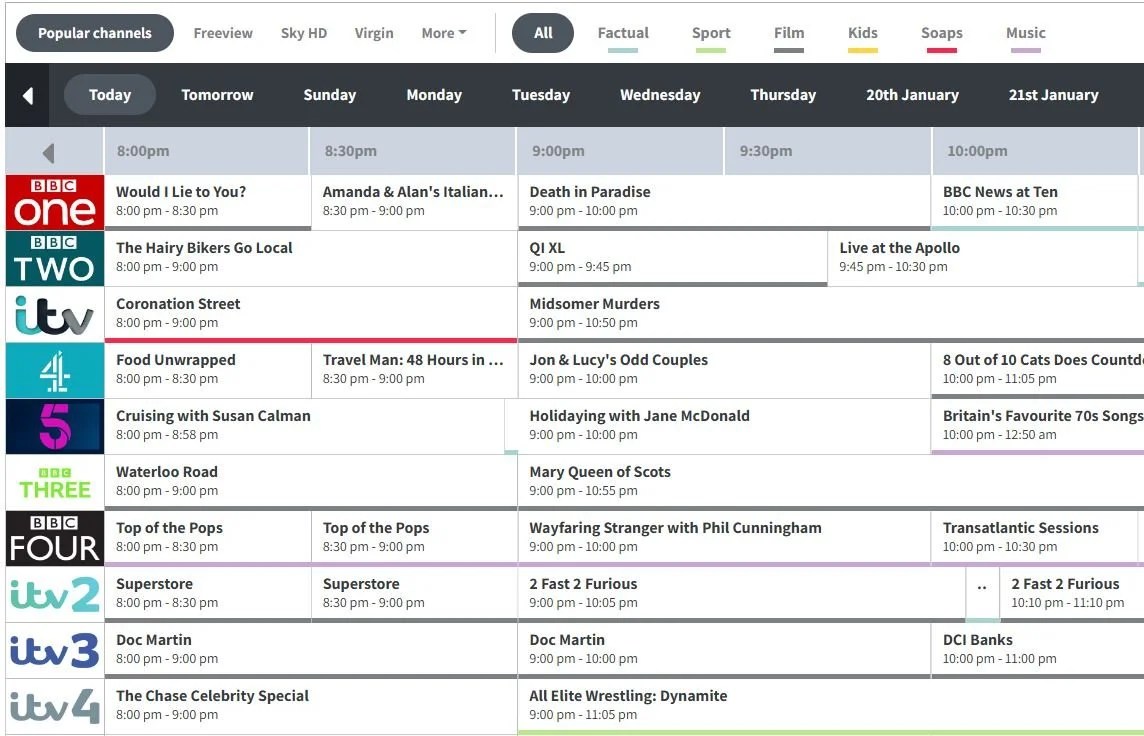Open 8 Out of 10 Cats listing

click(x=1037, y=370)
